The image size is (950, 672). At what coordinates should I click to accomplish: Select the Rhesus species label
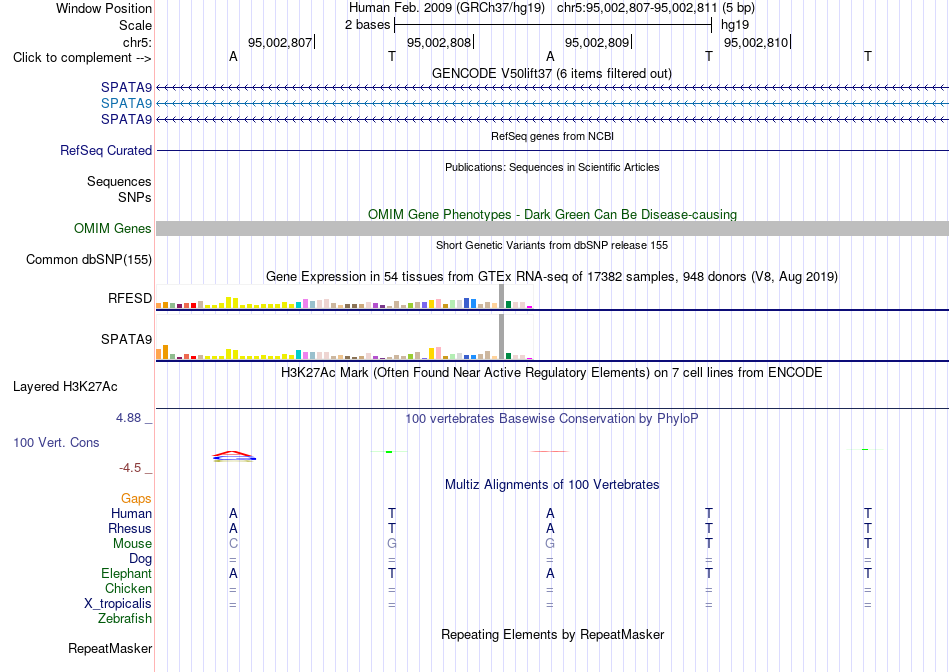click(130, 528)
